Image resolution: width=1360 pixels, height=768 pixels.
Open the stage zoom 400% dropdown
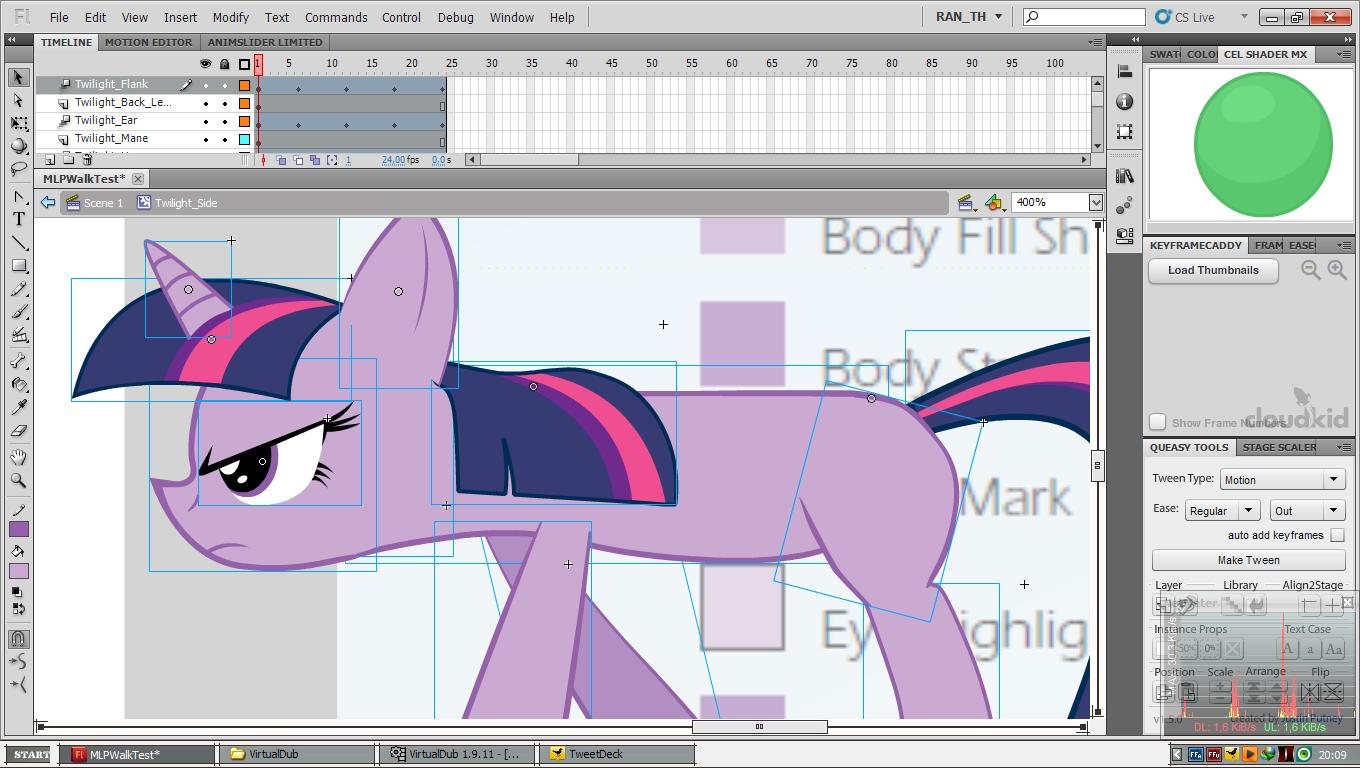1095,203
